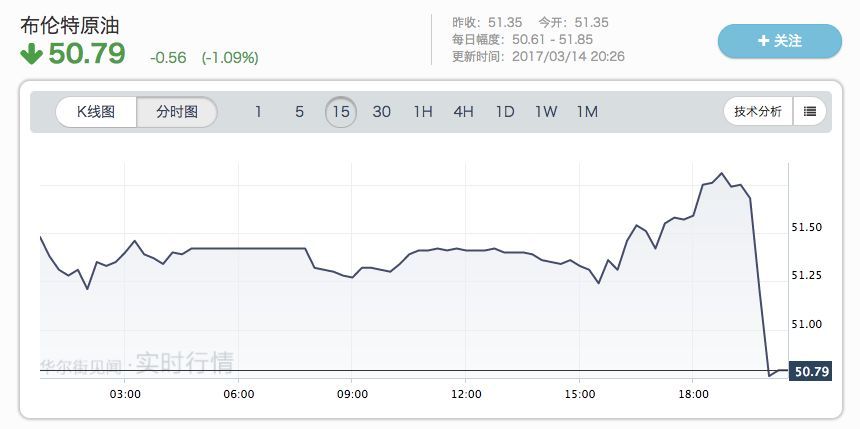
Task: Click the green down arrow price indicator
Action: [31, 54]
